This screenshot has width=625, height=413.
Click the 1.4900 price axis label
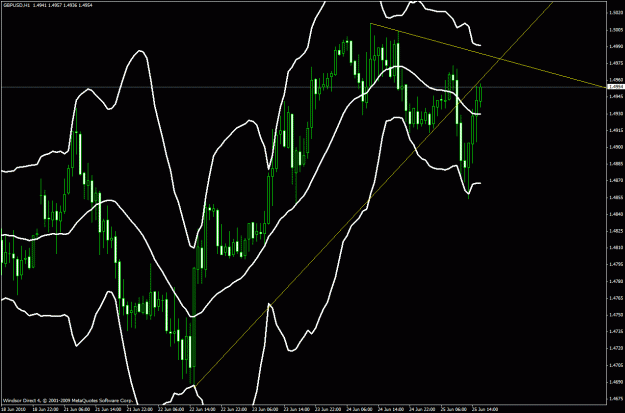point(616,147)
